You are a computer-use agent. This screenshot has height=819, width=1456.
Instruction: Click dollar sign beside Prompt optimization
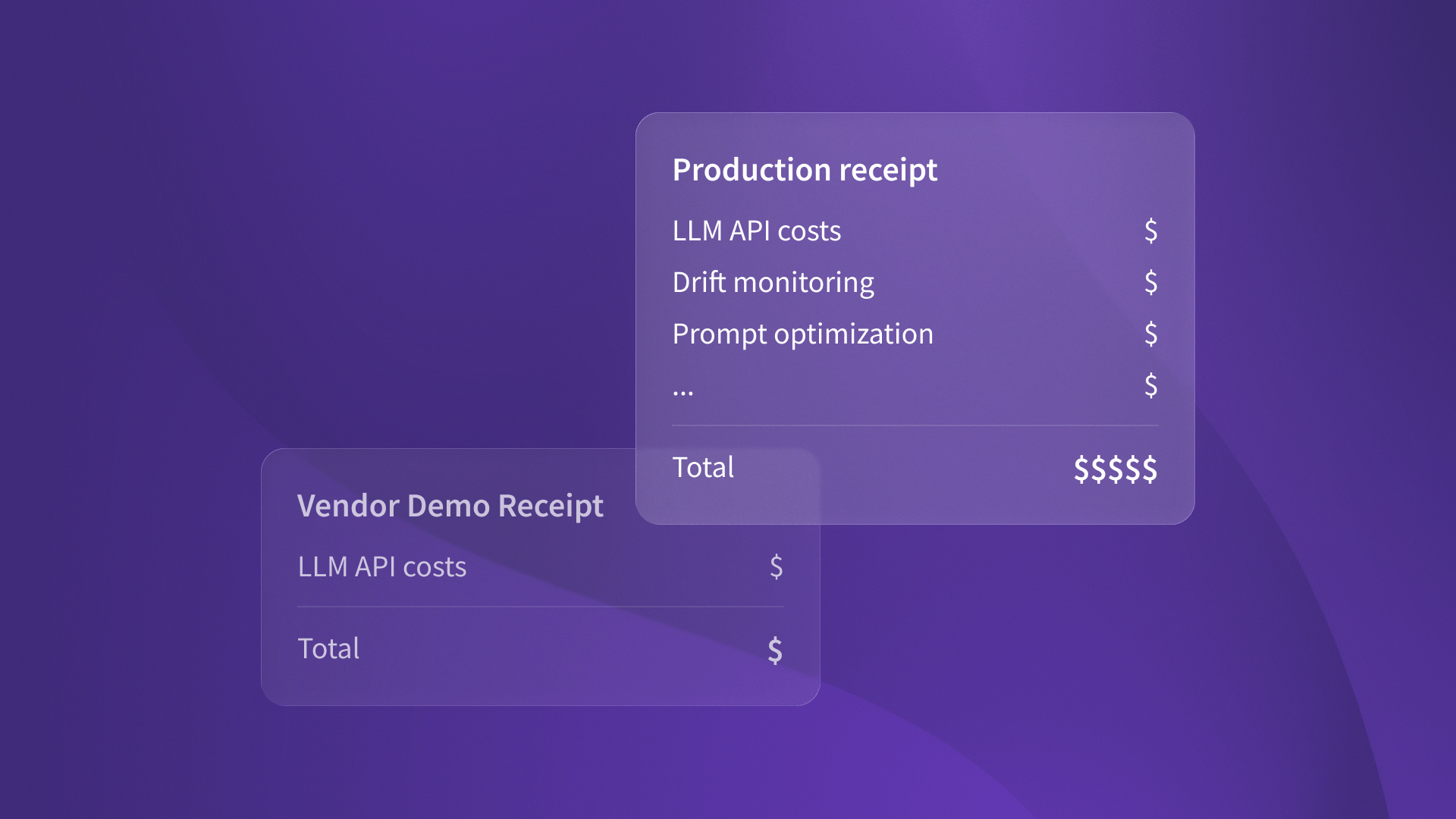click(1150, 334)
